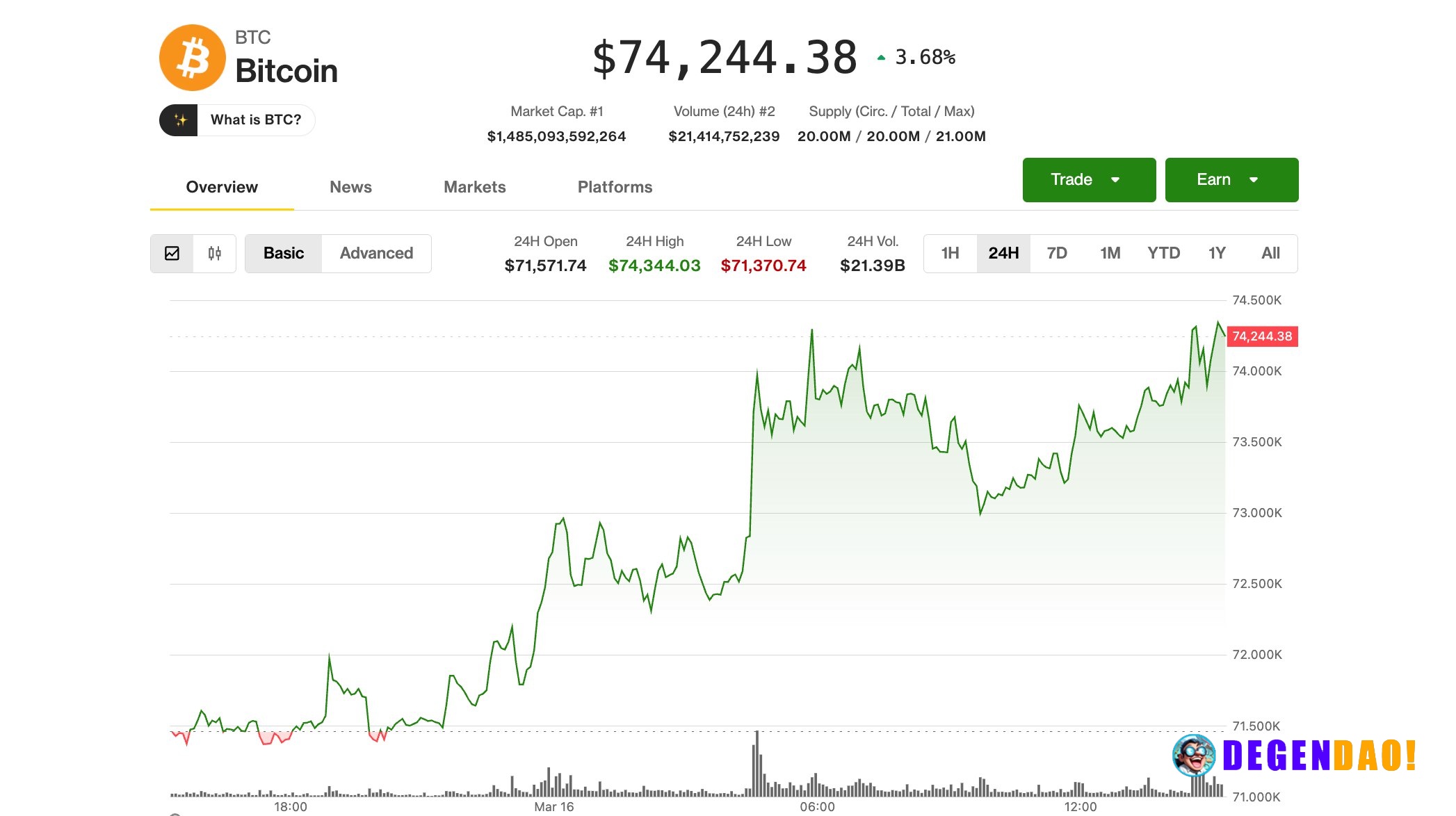Open the News tab

tap(350, 186)
